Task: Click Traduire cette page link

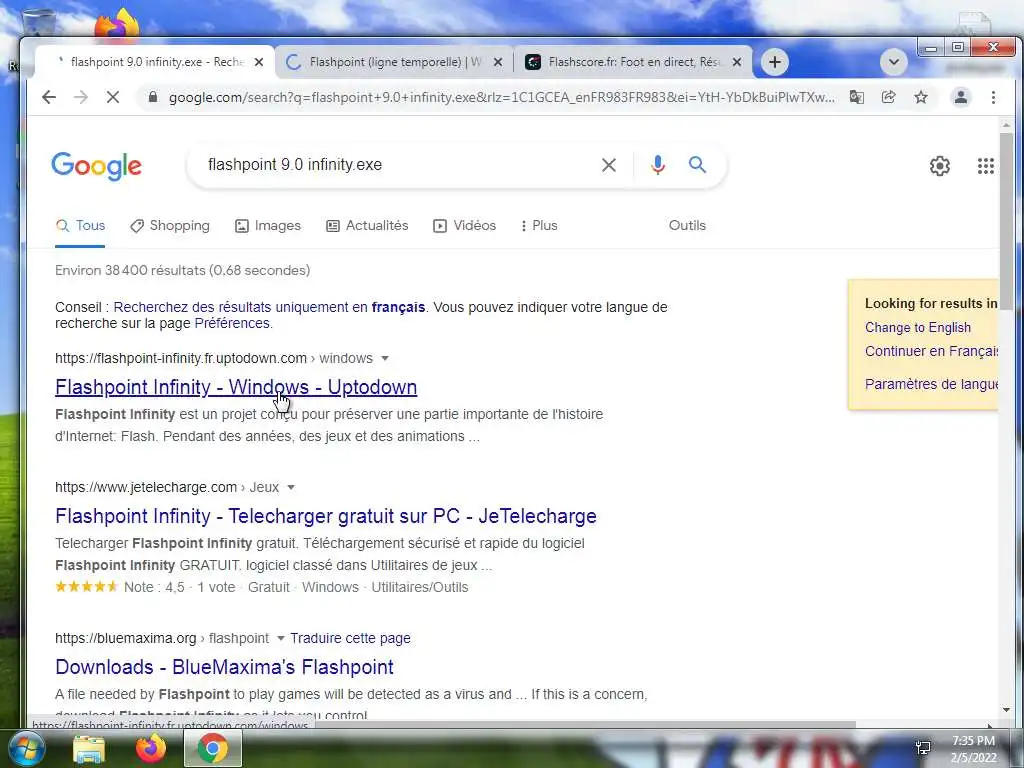Action: pos(350,638)
